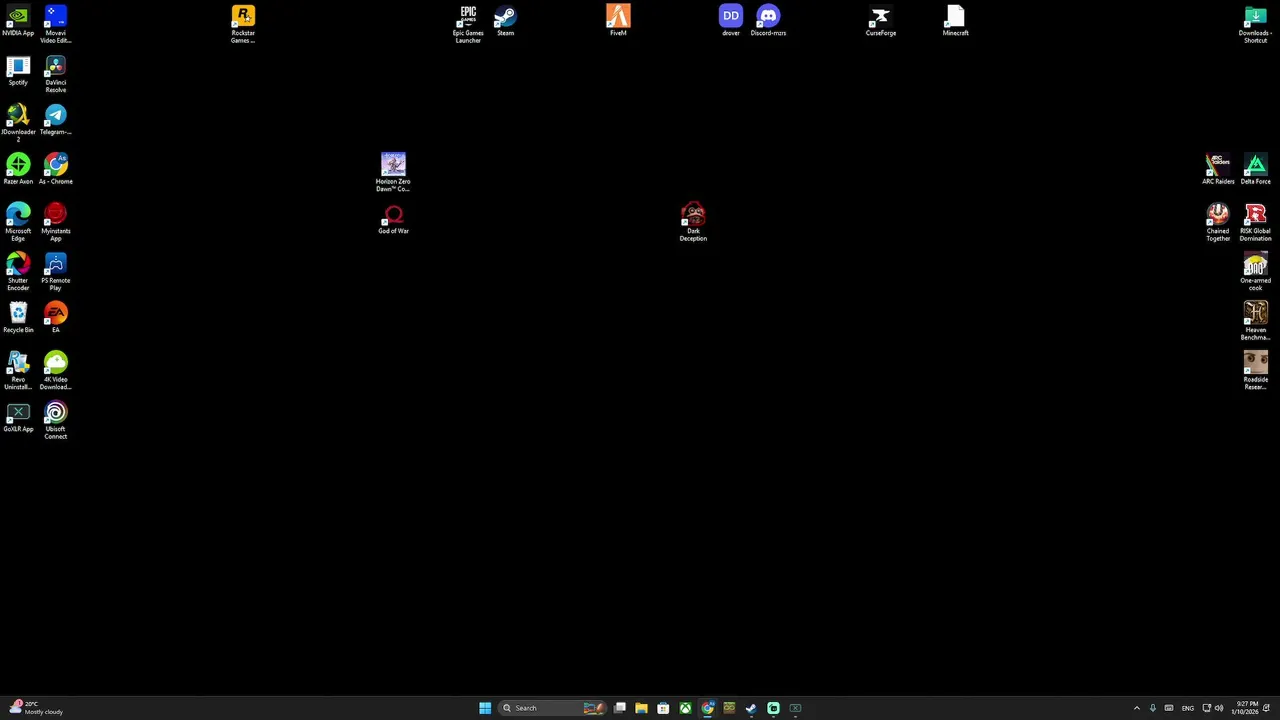The height and width of the screenshot is (720, 1280).
Task: Select the Ubisoft Connect icon
Action: tap(55, 421)
